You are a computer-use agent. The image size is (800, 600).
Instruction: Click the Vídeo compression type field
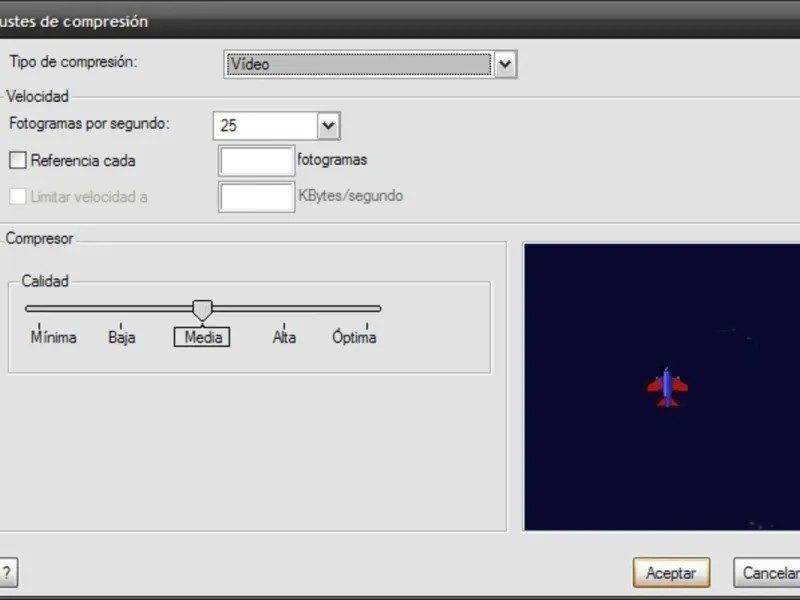click(x=359, y=64)
